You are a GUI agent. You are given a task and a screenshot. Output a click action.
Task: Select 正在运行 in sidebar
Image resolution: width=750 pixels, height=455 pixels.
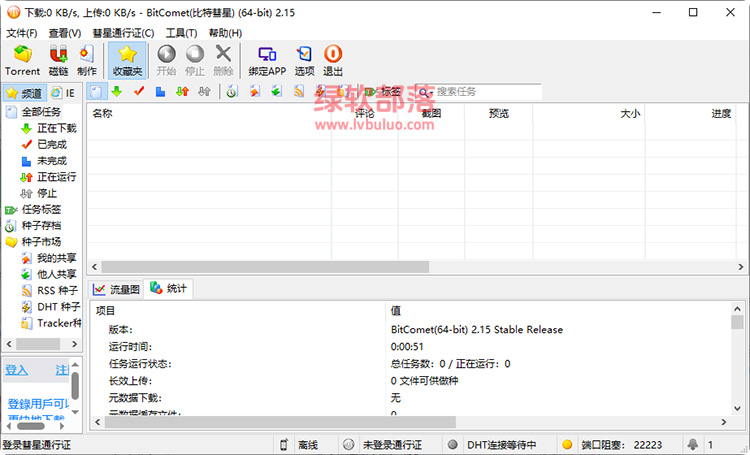coord(56,177)
